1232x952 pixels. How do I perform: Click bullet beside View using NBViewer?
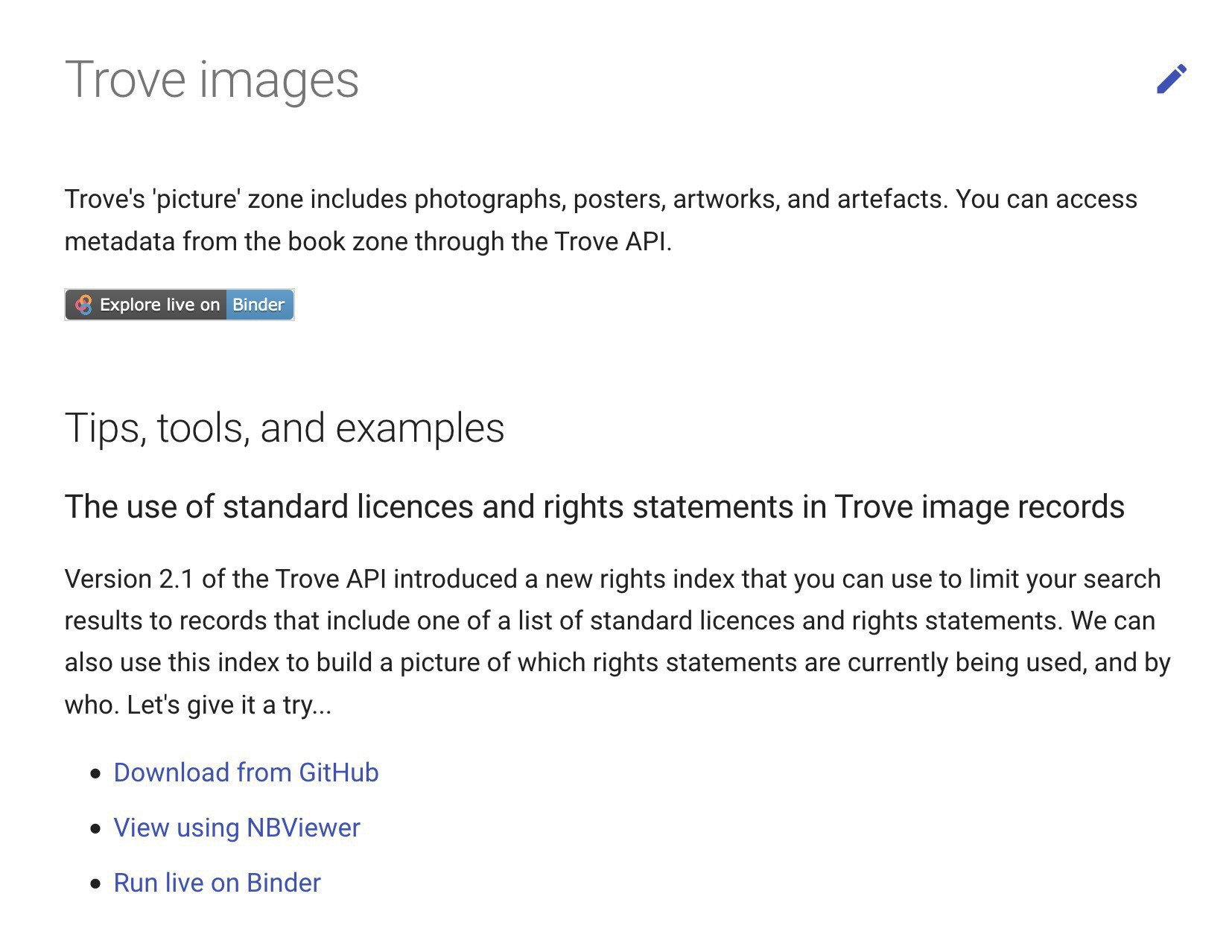pos(95,829)
